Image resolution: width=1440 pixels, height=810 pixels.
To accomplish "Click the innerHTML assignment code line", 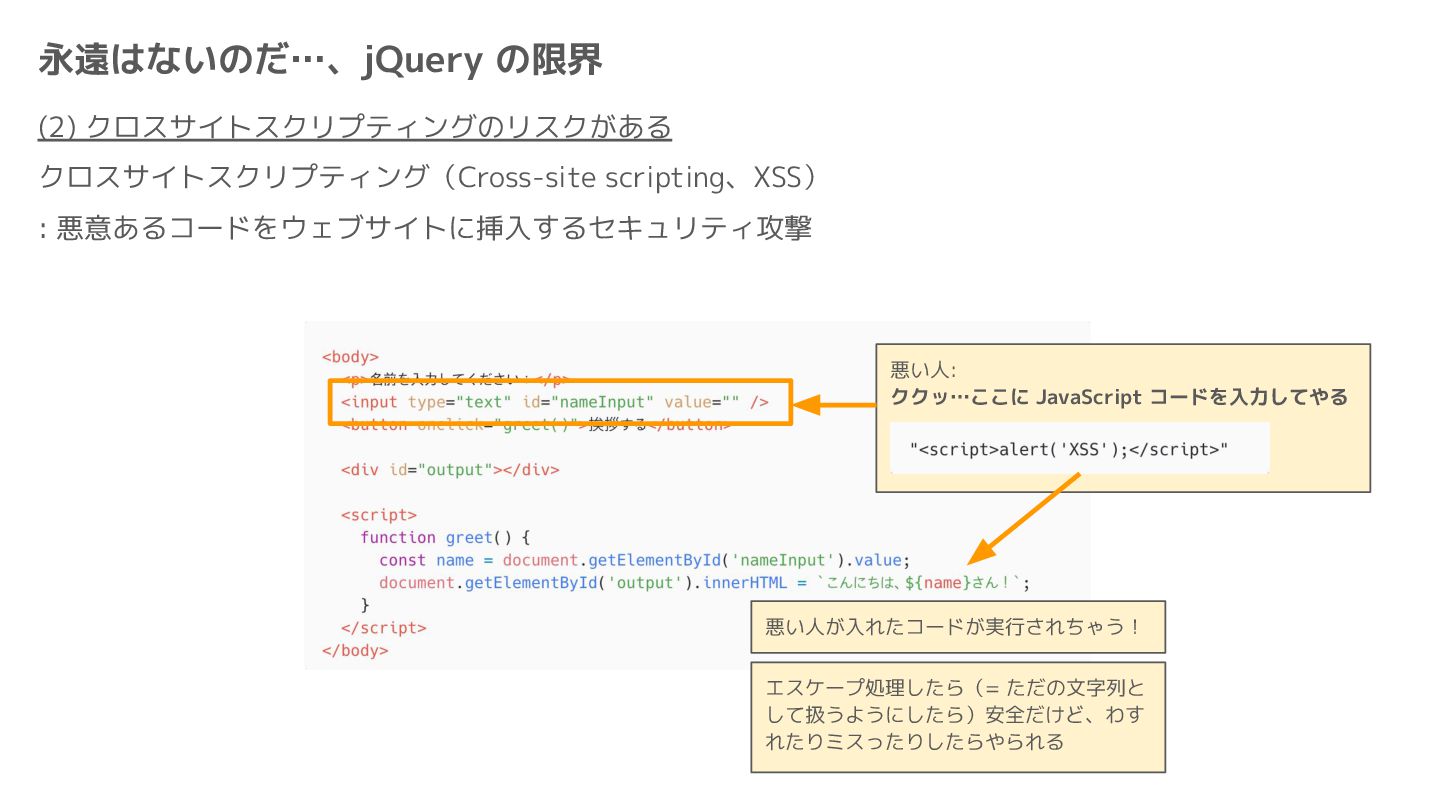I will [704, 583].
